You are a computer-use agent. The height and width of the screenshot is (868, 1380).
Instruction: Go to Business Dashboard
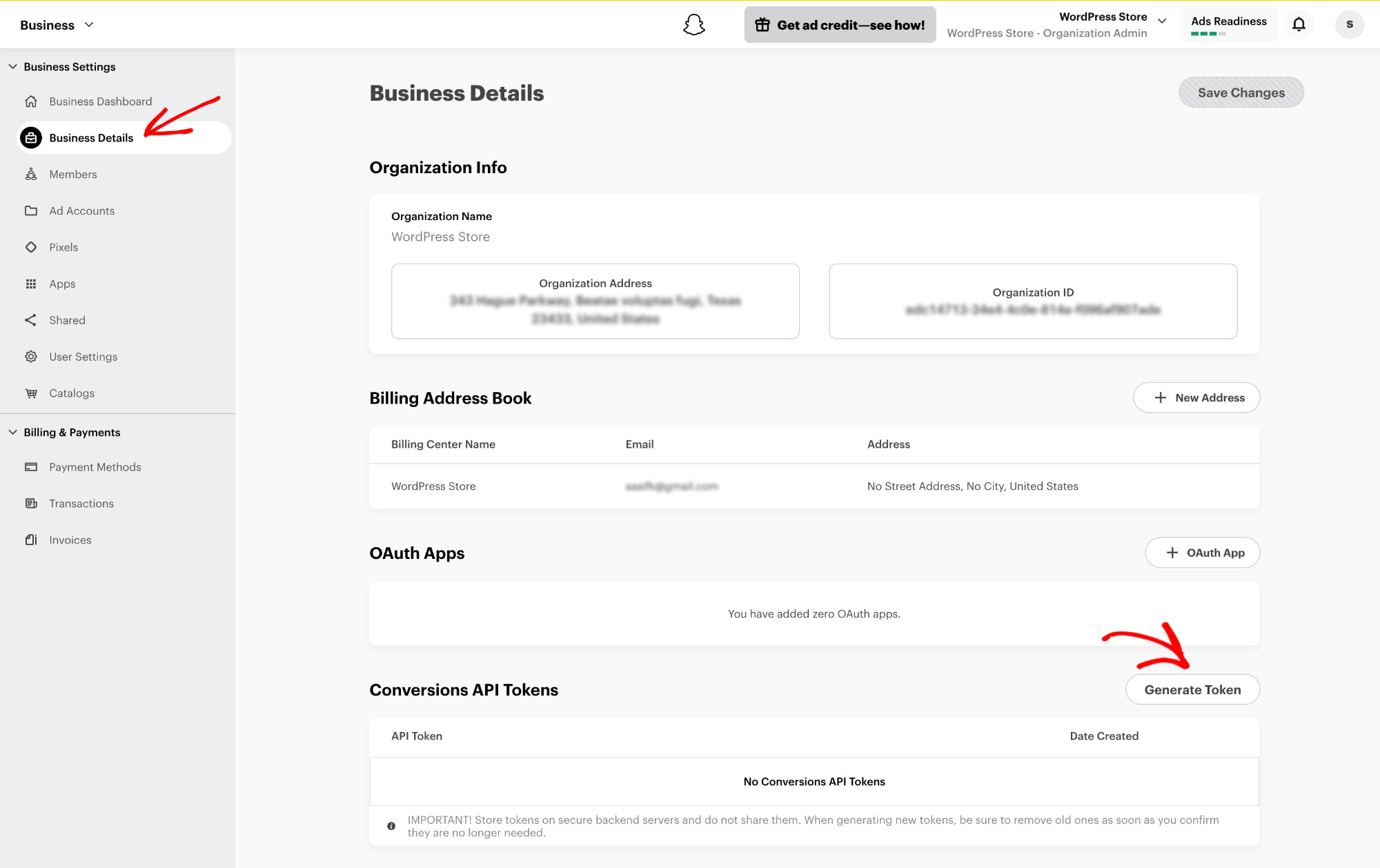coord(100,101)
